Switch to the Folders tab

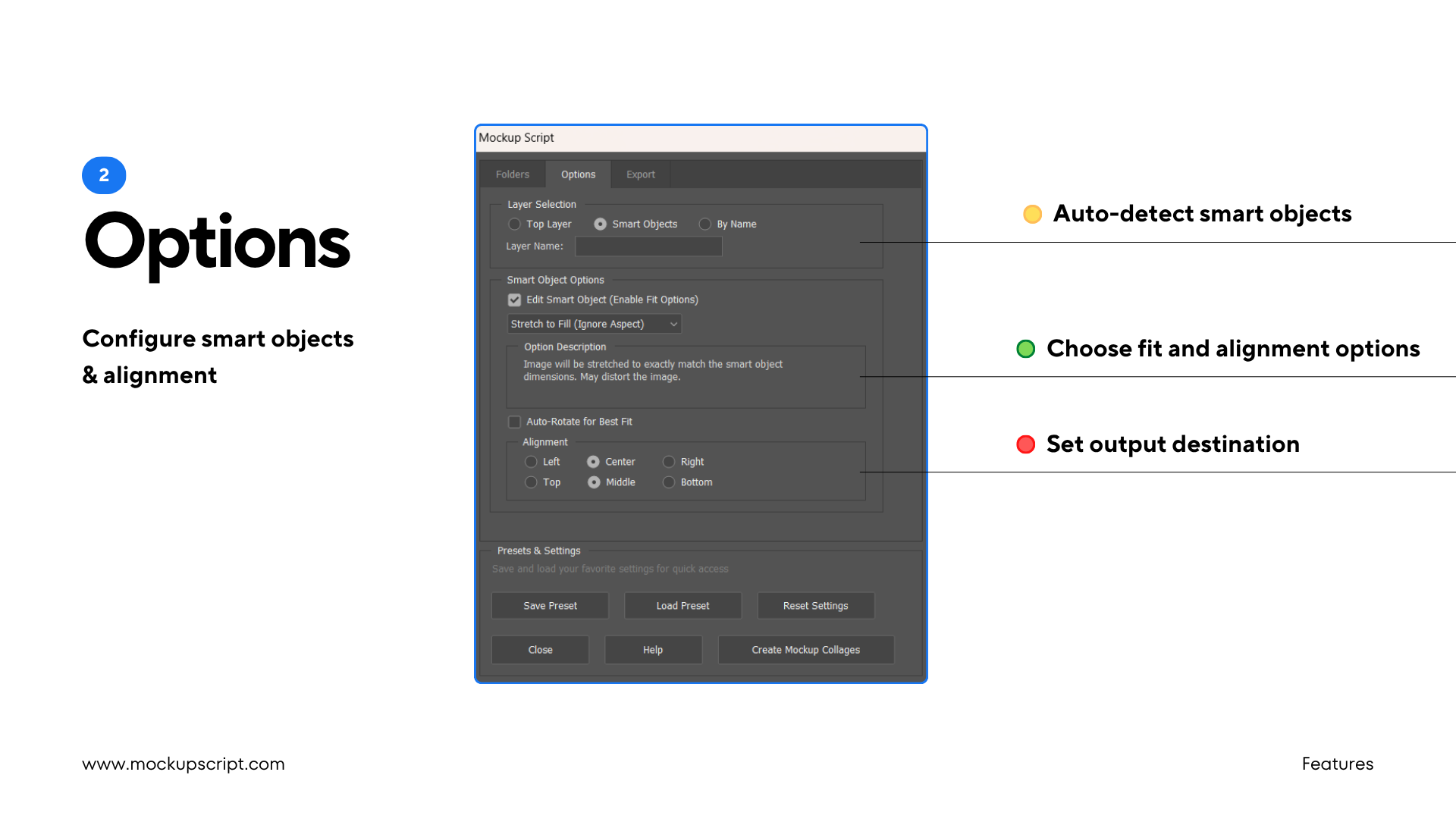pyautogui.click(x=512, y=174)
